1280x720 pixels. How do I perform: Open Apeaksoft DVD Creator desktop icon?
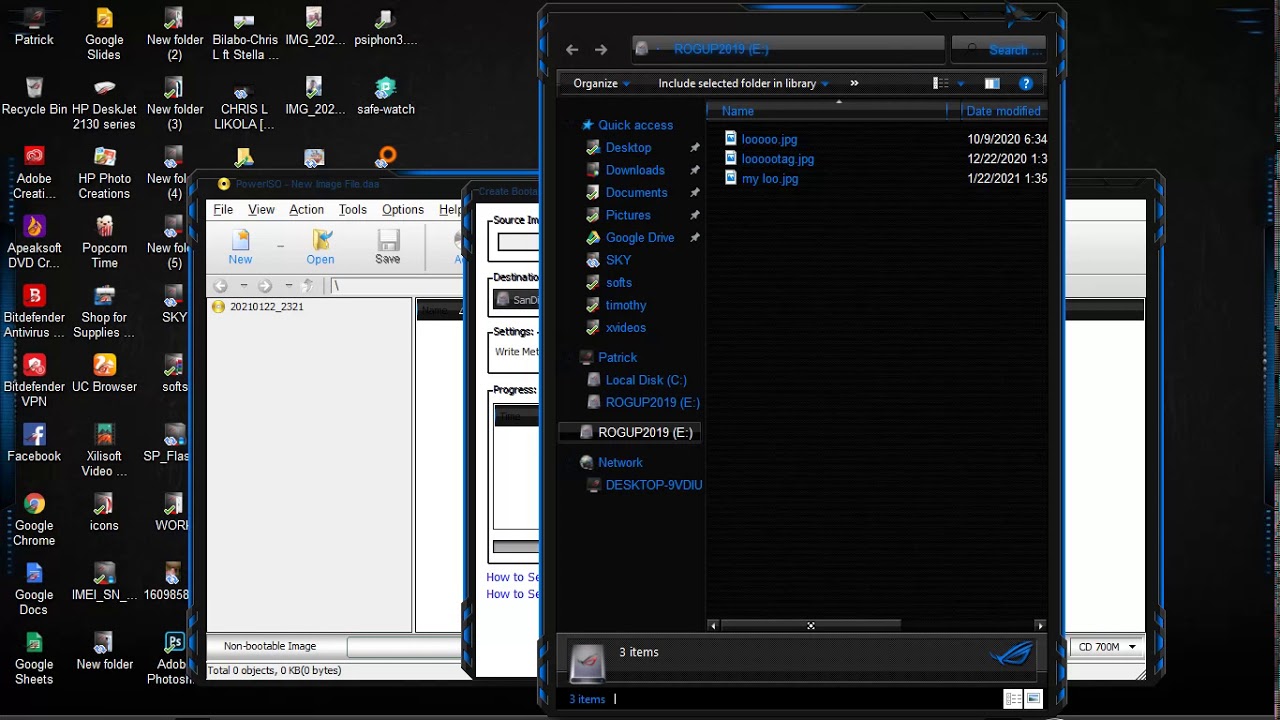pos(34,242)
